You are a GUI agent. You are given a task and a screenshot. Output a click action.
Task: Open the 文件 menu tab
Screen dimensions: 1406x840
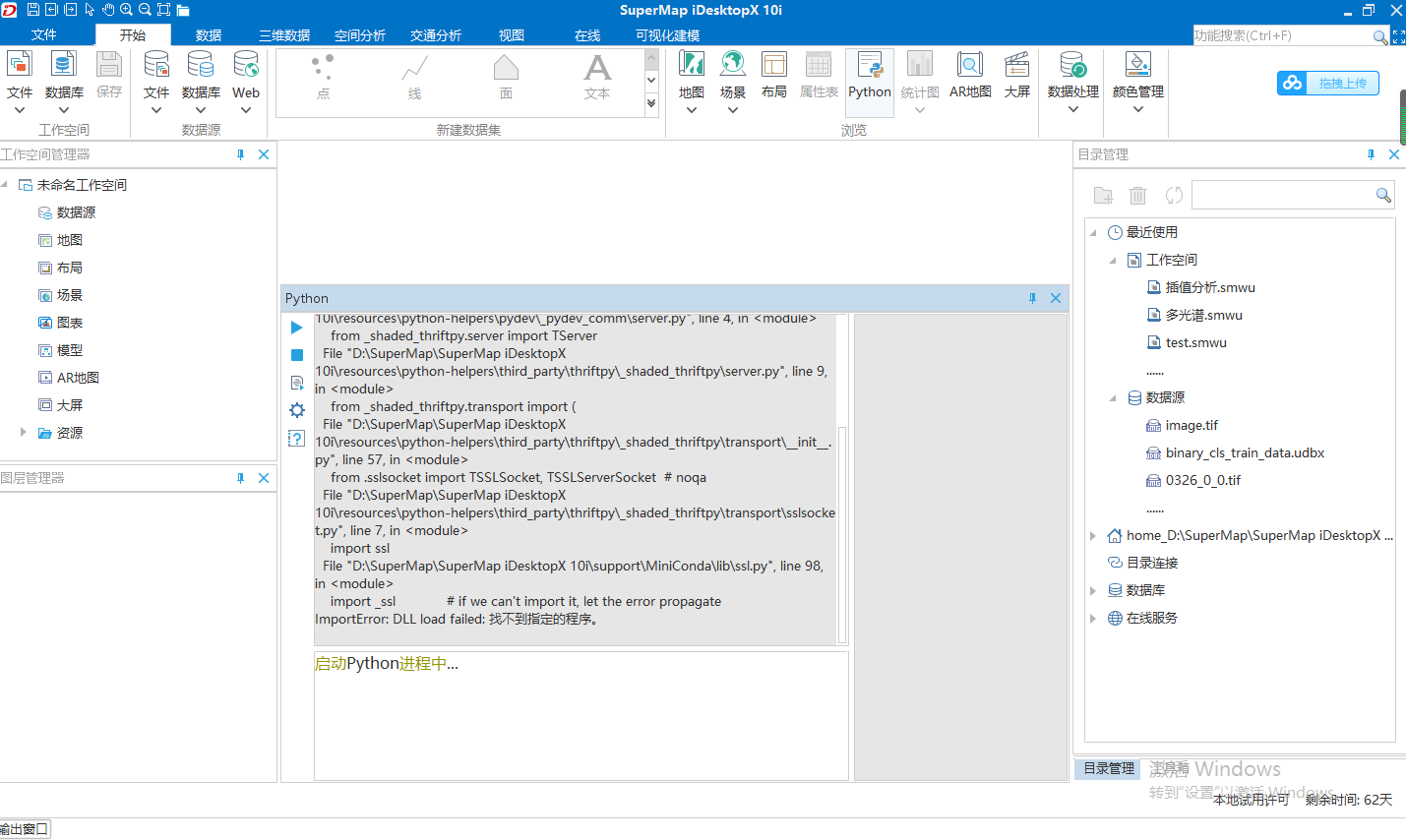44,34
